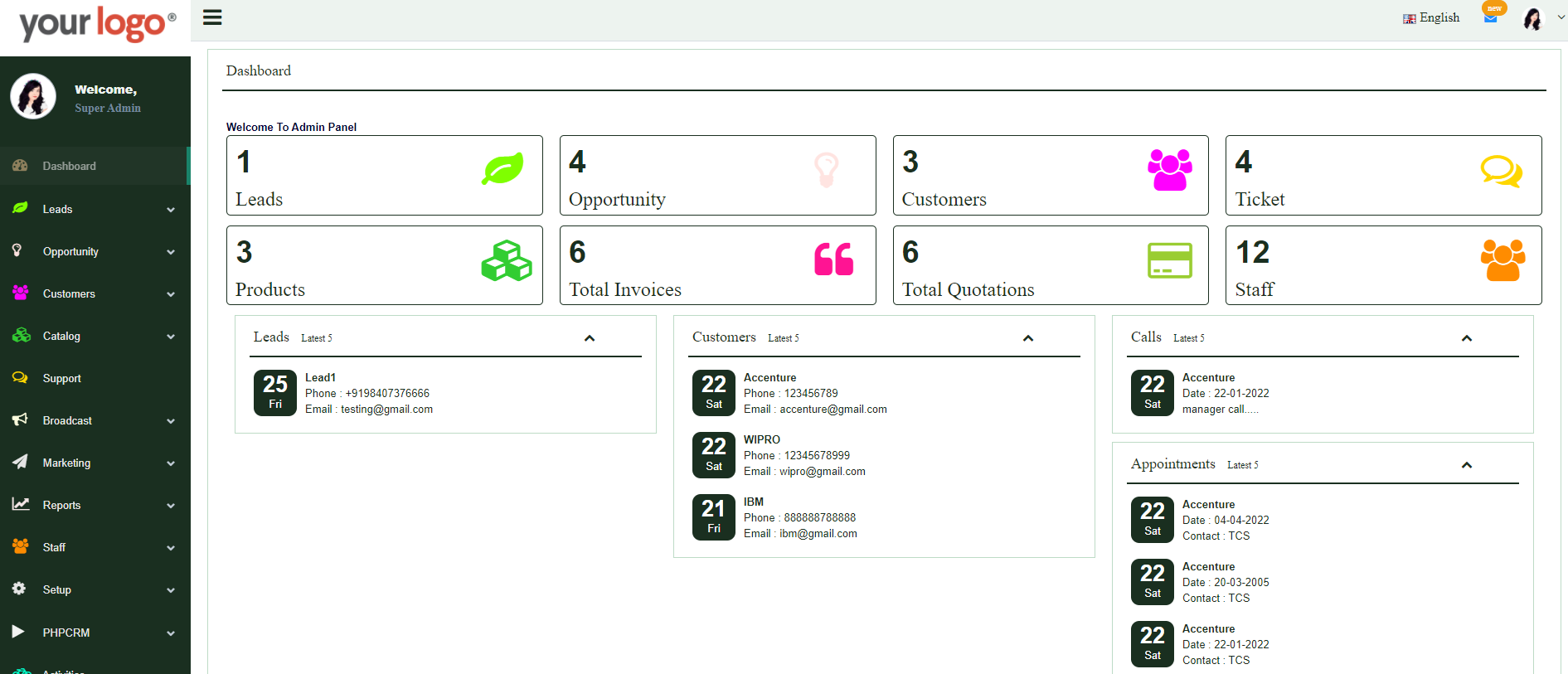Expand the Broadcast sidebar submenu arrow
Screen dimensions: 1568x674
coord(171,421)
